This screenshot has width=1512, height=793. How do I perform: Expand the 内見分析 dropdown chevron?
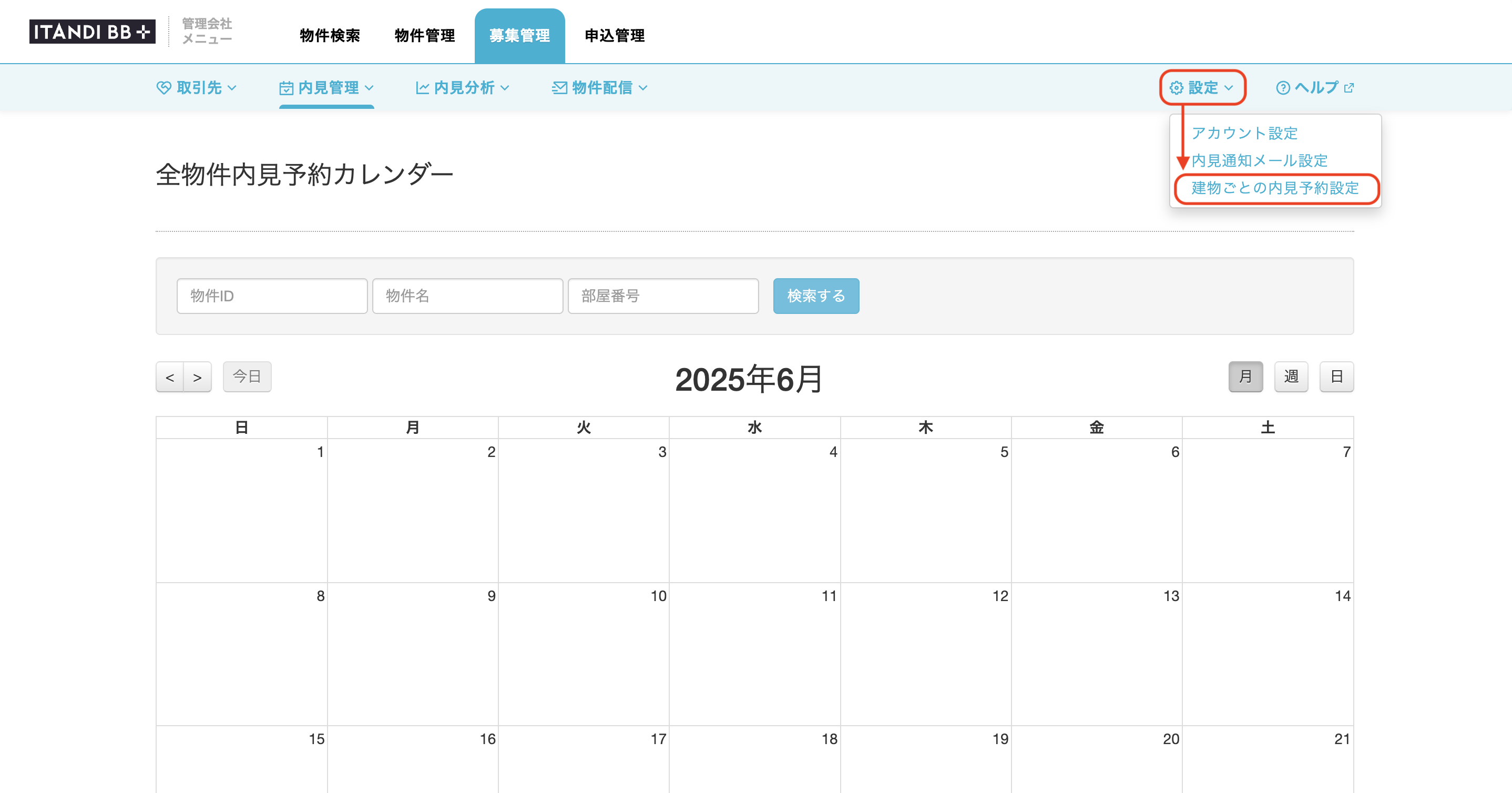tap(505, 88)
